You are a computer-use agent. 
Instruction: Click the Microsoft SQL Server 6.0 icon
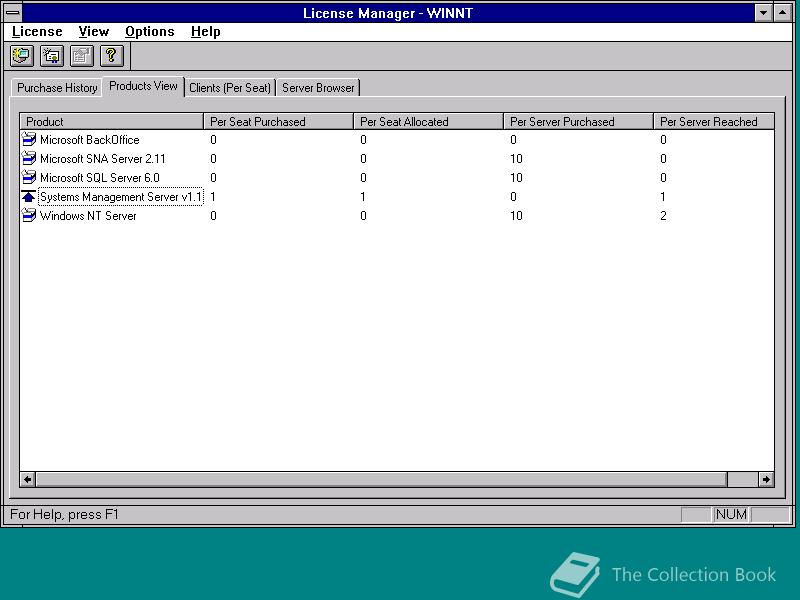tap(29, 177)
